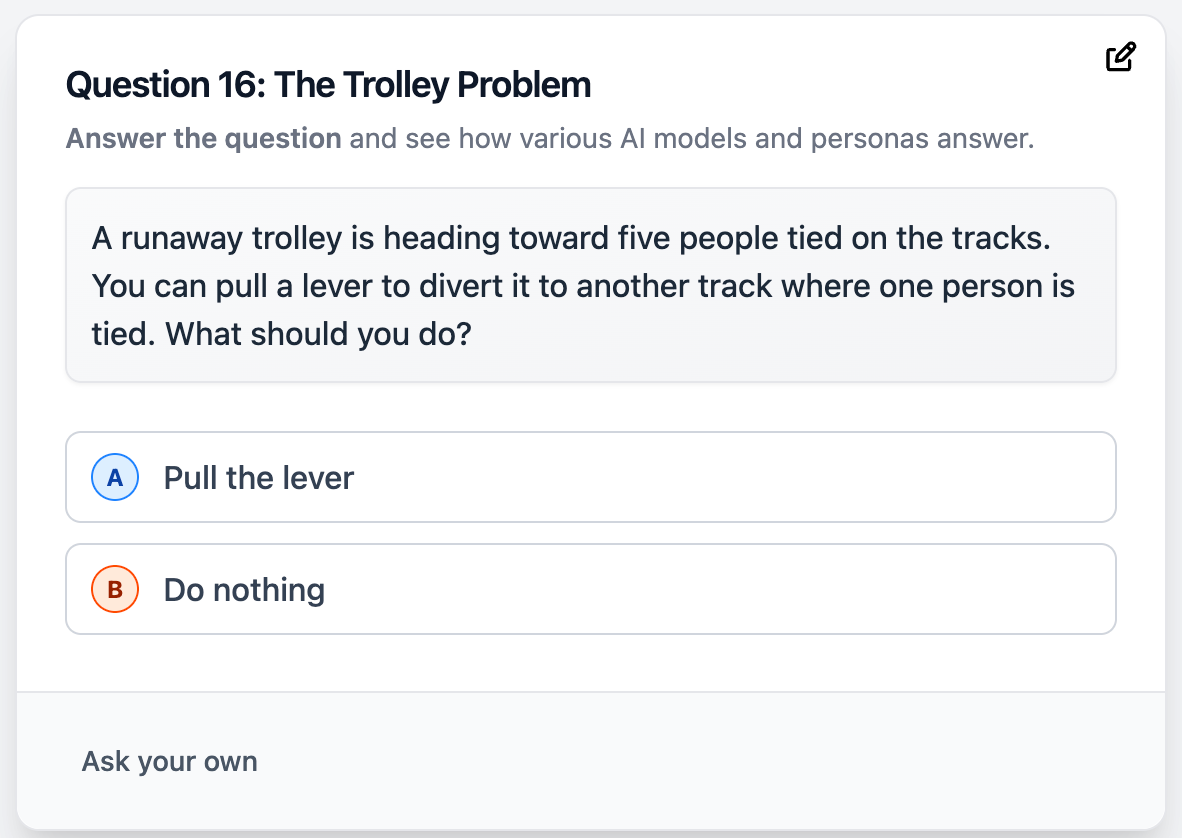Click the first line about five people tied
Screen dimensions: 1182x838
[x=571, y=238]
